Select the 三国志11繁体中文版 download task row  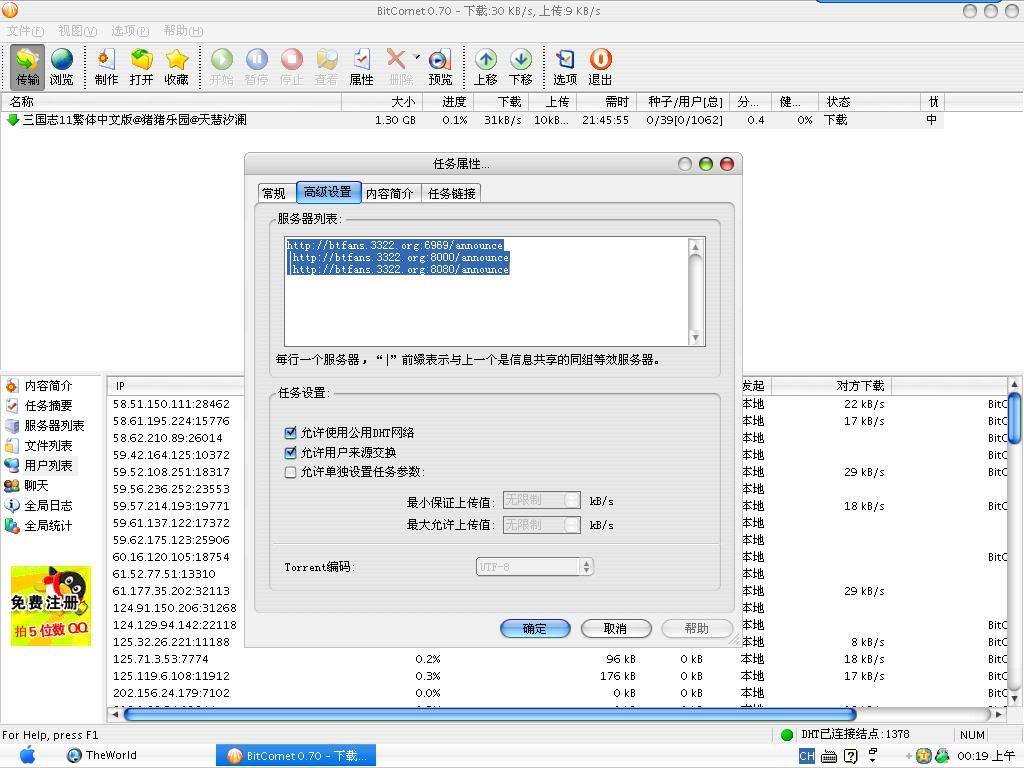pos(473,120)
